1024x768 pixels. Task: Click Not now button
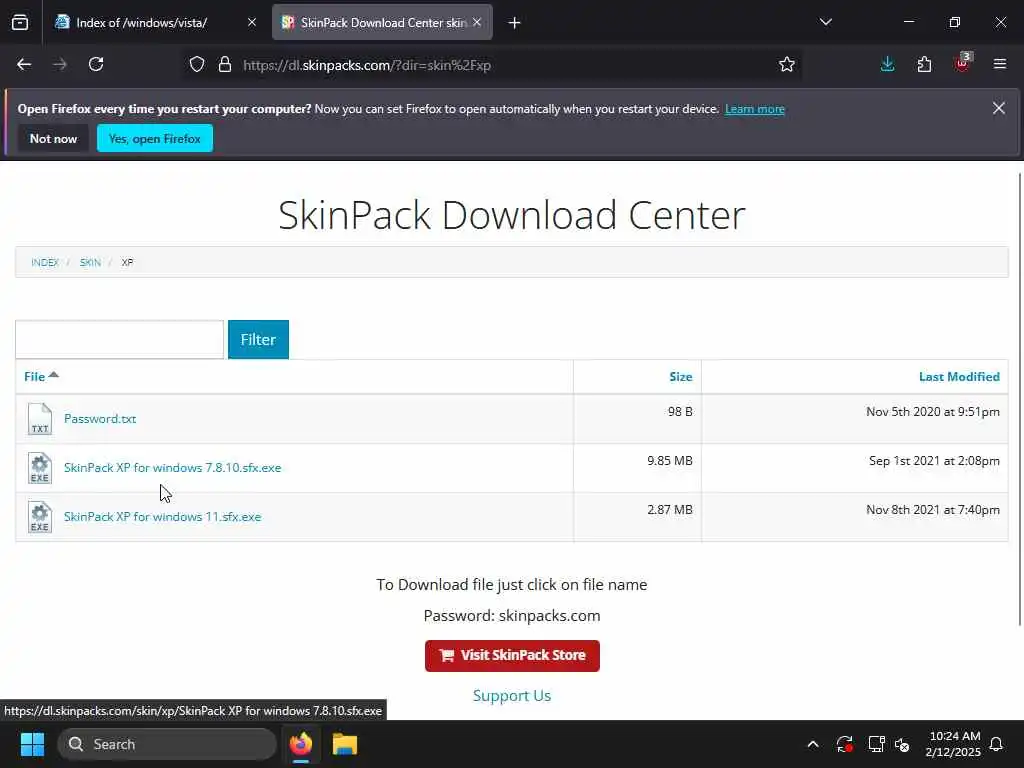(x=54, y=139)
